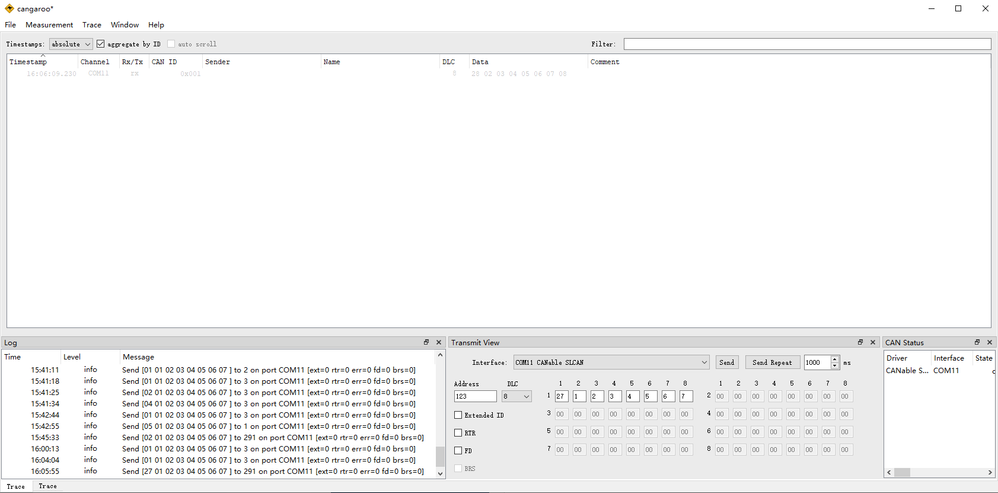Open the Measurement menu
Screen dimensions: 998x493
pyautogui.click(x=49, y=25)
